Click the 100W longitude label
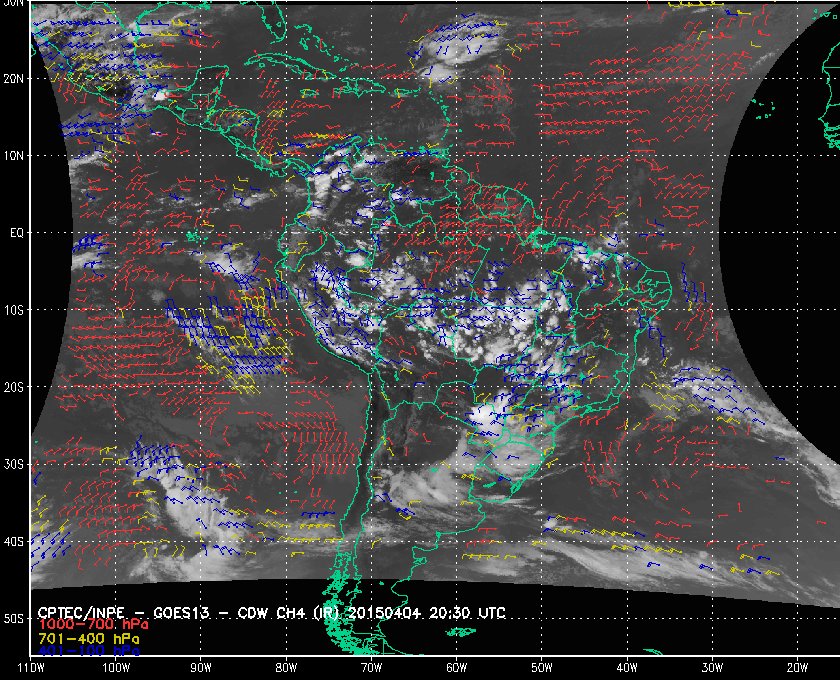 [x=116, y=668]
